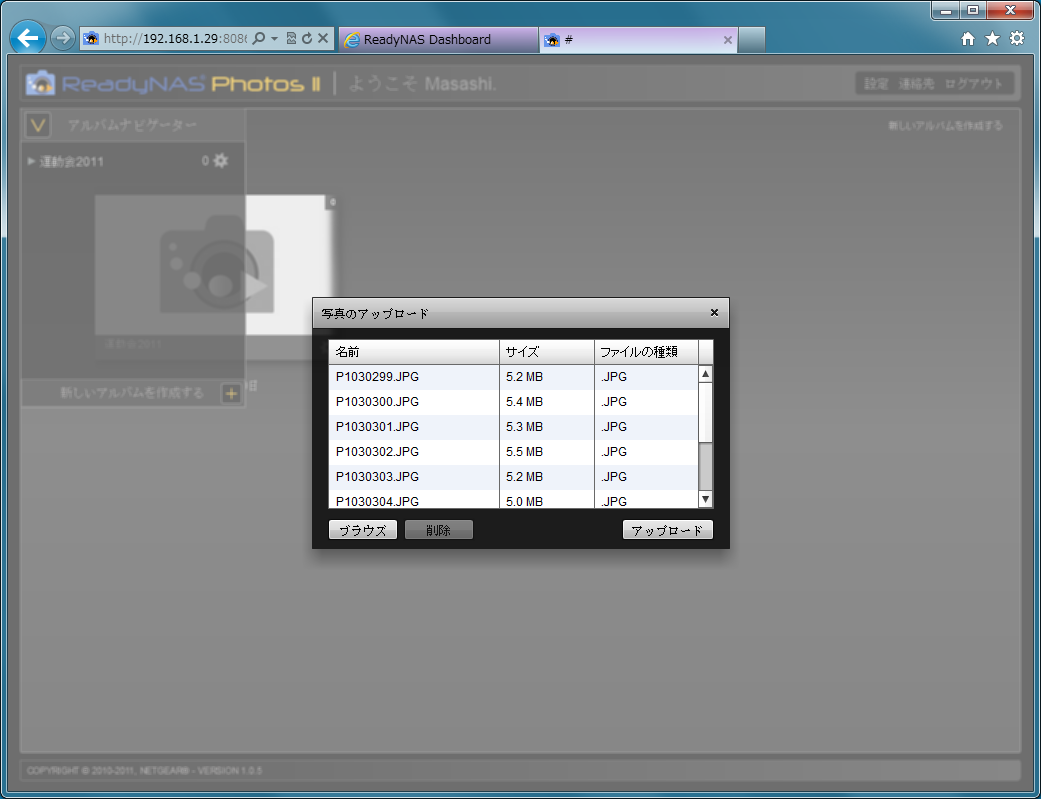This screenshot has height=799, width=1041.
Task: Sort by the サイズ column header
Action: coord(546,352)
